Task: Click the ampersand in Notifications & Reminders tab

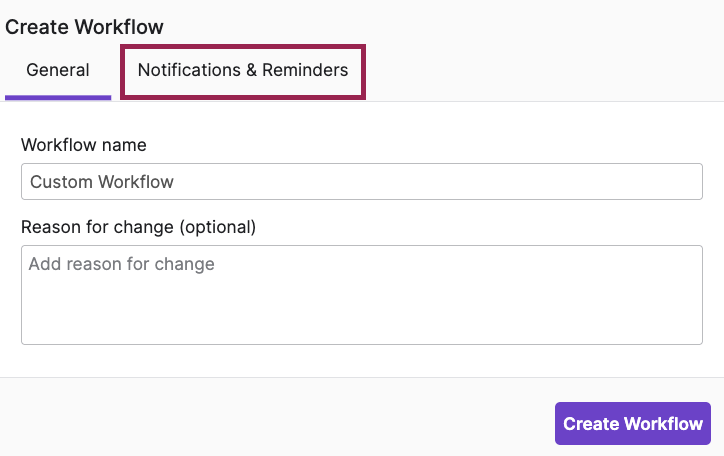Action: coord(251,70)
